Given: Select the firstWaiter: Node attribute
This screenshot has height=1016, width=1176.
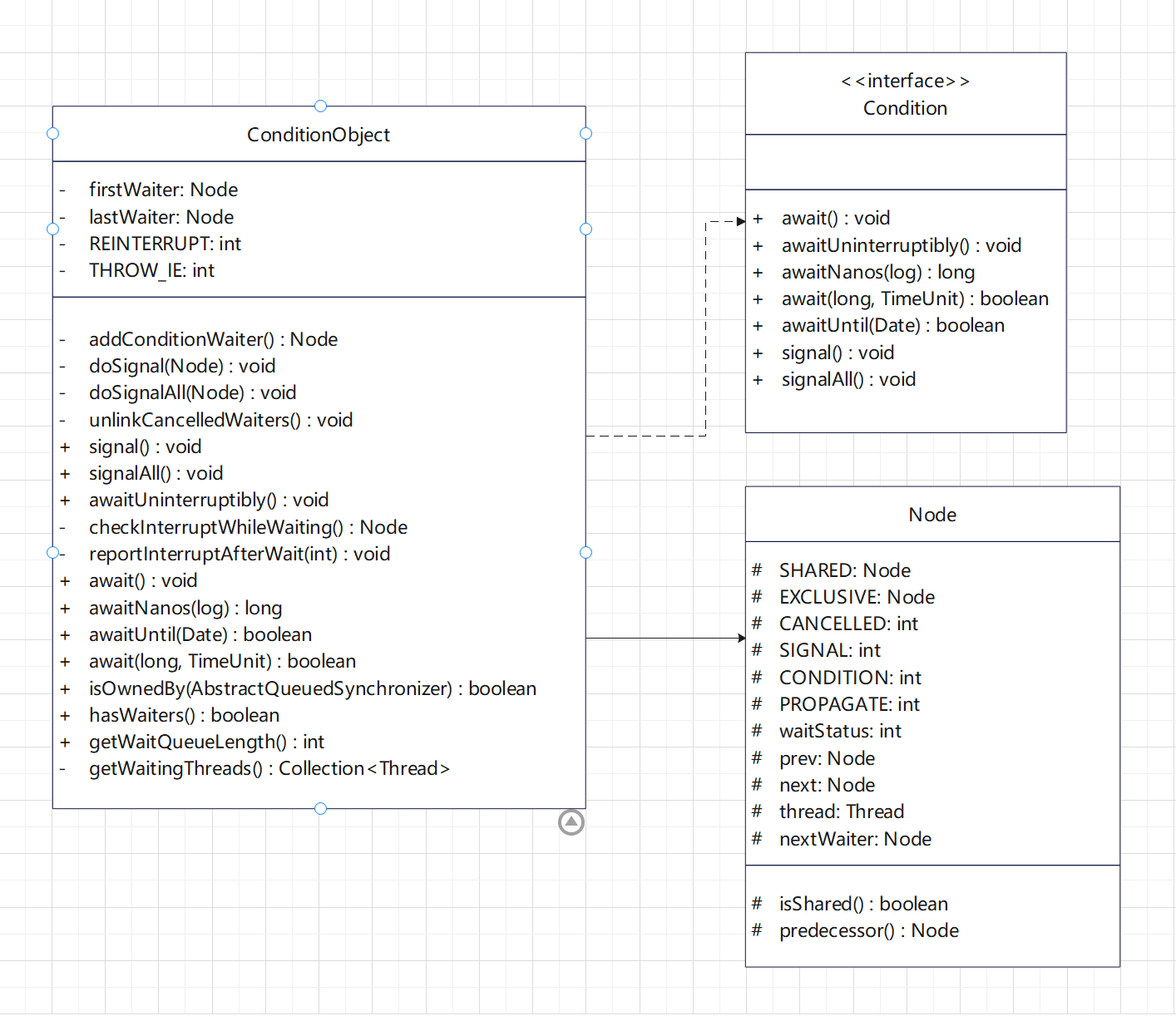Looking at the screenshot, I should [163, 190].
